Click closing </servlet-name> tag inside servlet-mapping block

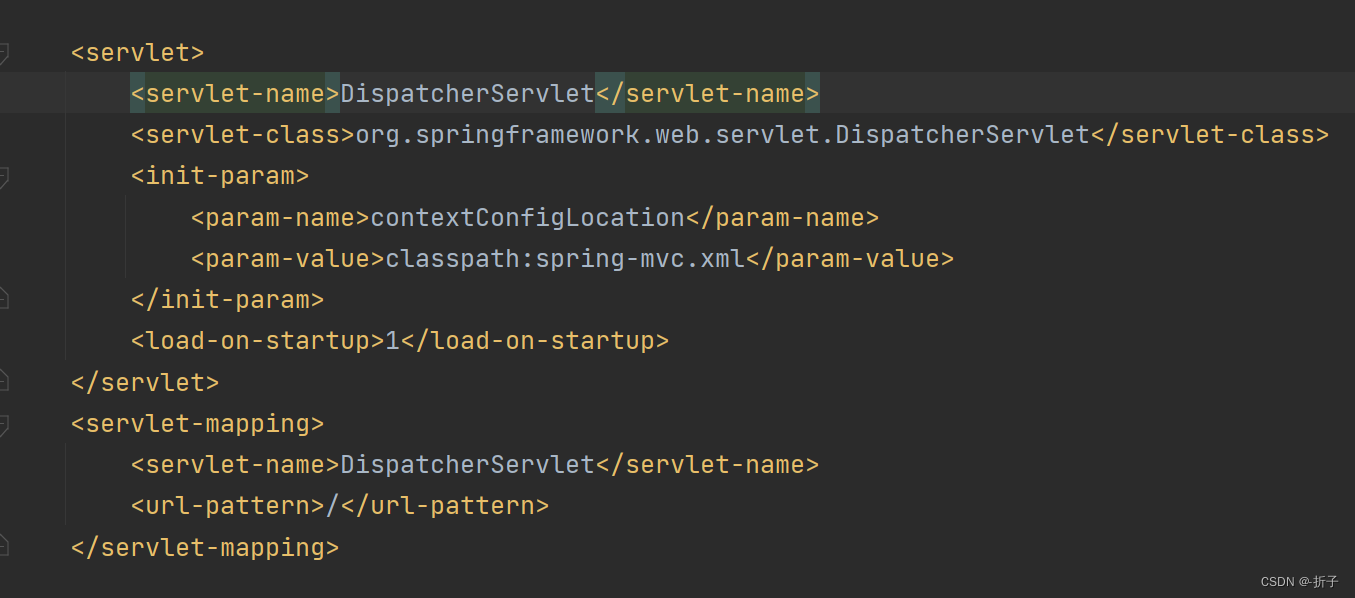(x=707, y=464)
